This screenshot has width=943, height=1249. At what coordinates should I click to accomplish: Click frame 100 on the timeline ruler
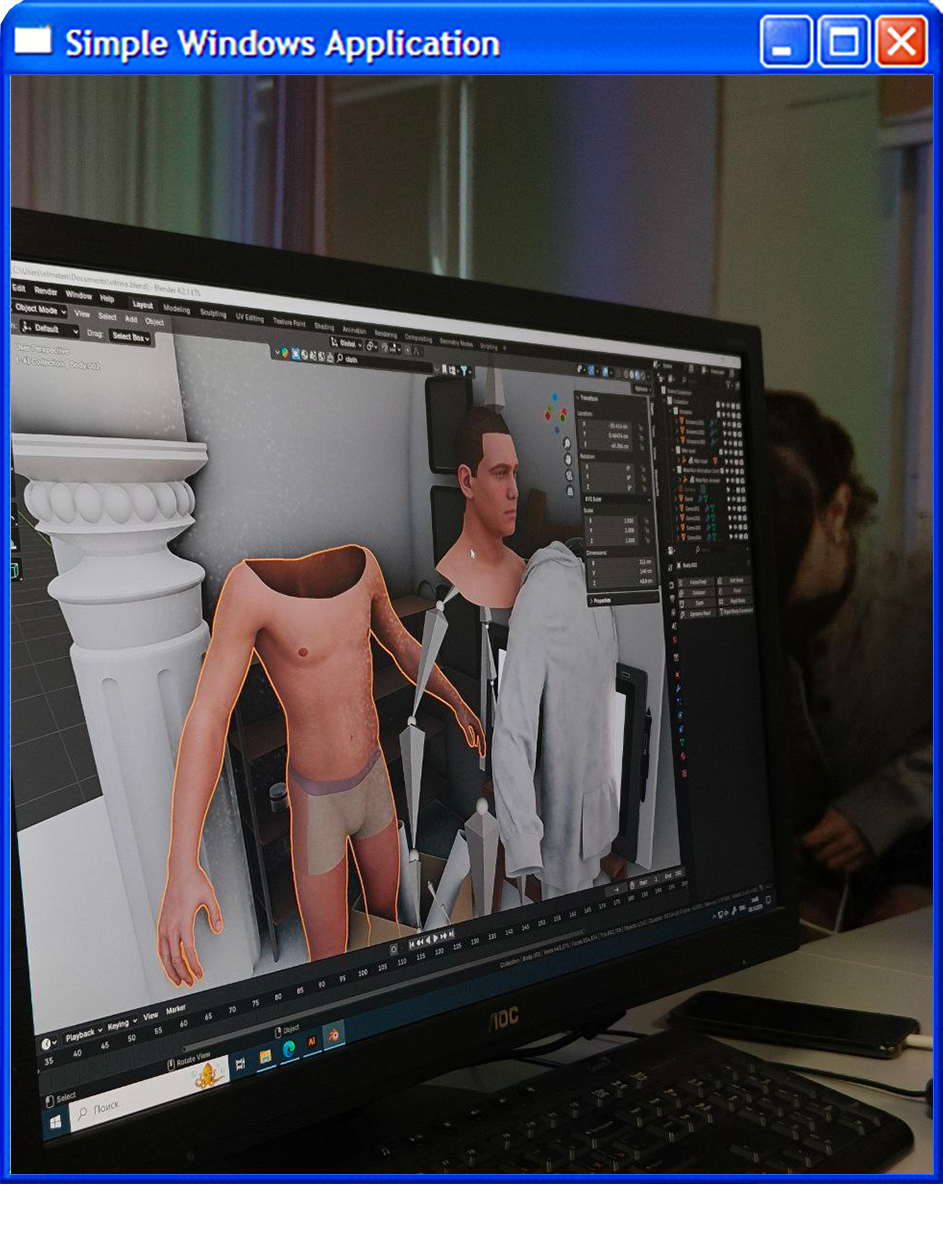tap(362, 973)
